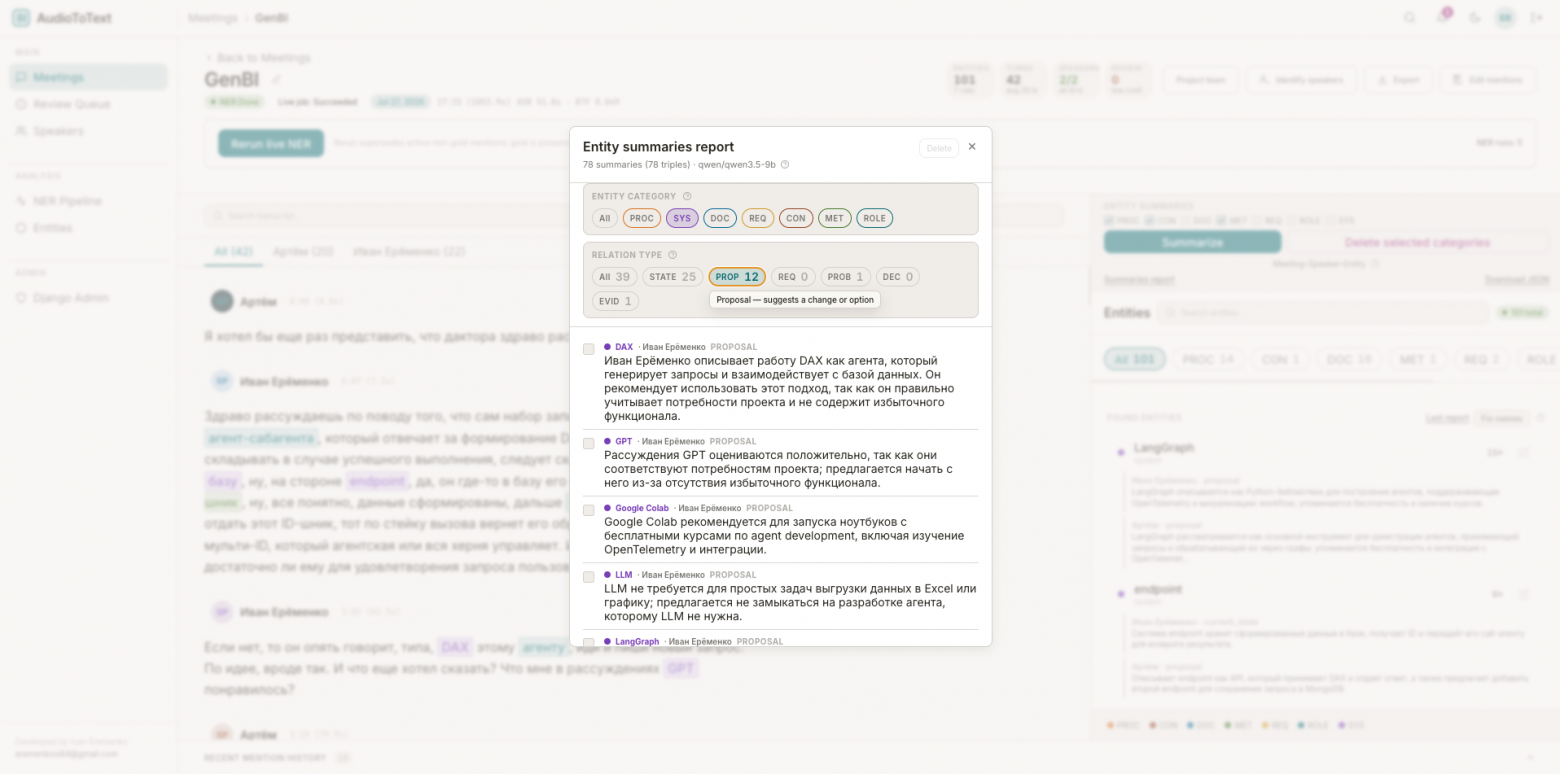1560x774 pixels.
Task: Click the Summarize button in the background panel
Action: 1192,242
